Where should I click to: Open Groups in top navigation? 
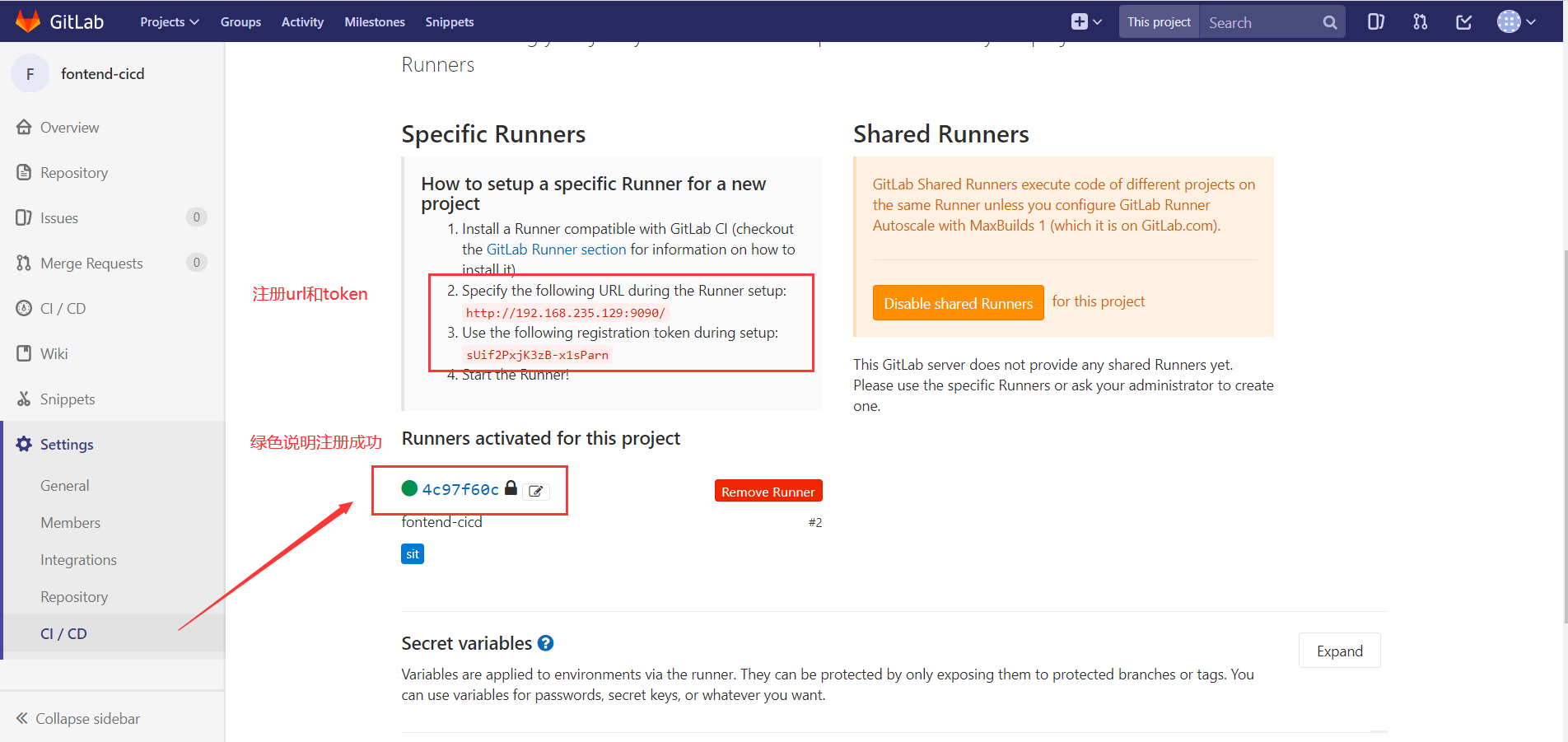pos(240,22)
